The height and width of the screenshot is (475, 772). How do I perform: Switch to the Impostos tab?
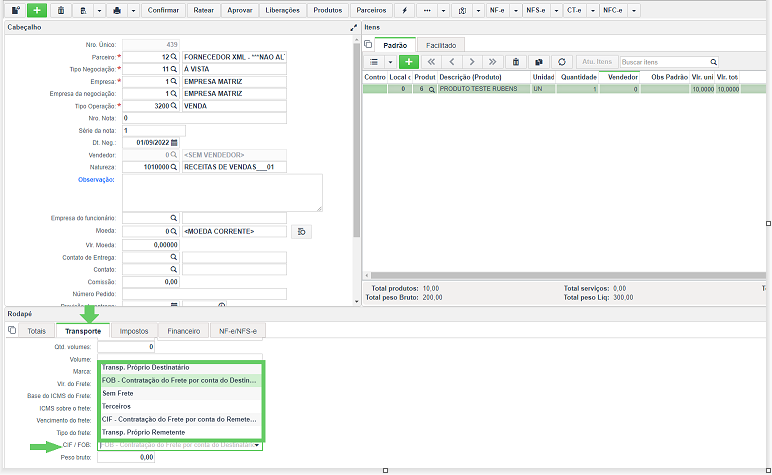click(x=134, y=331)
